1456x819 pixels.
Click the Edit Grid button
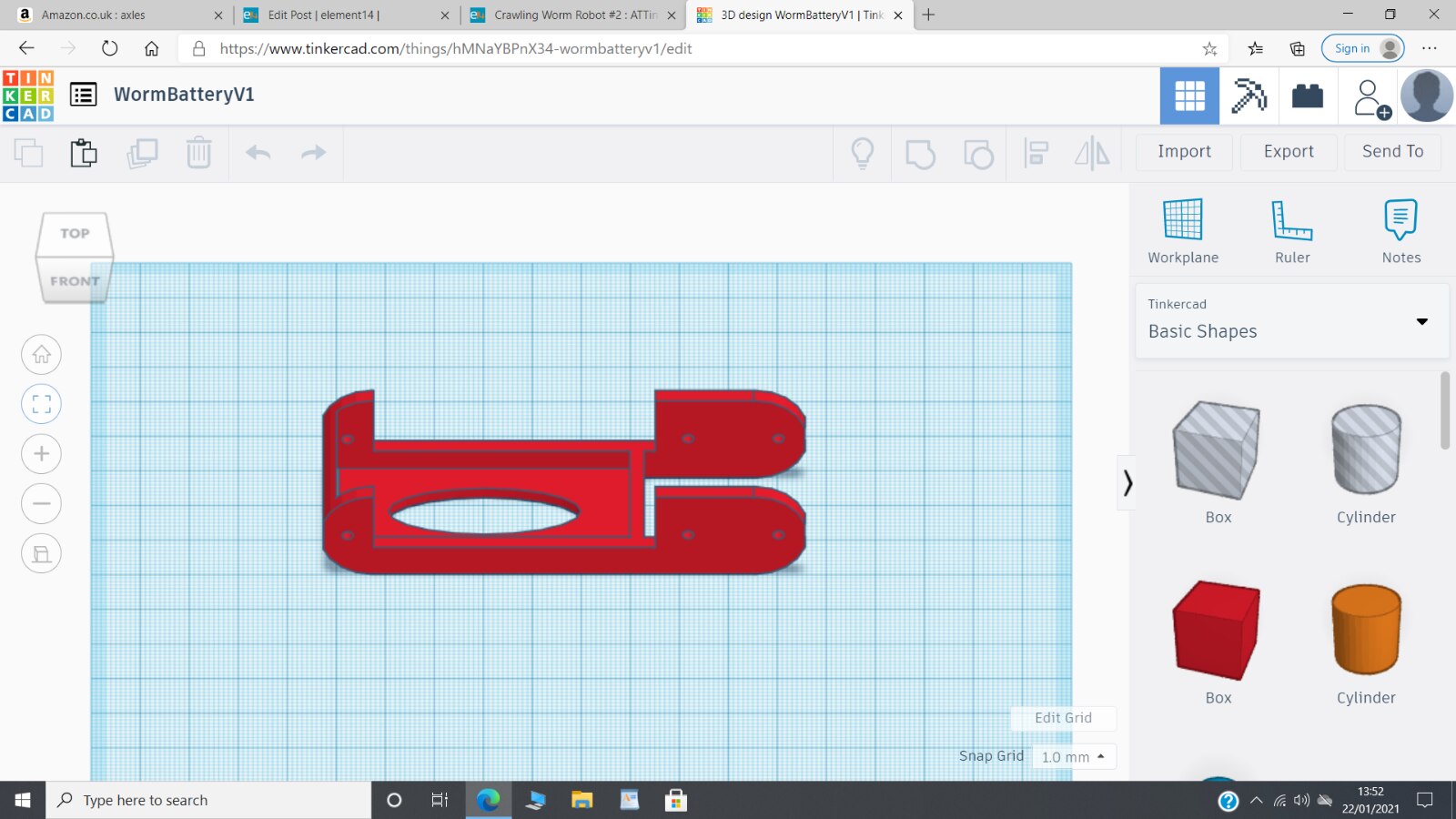[x=1063, y=718]
